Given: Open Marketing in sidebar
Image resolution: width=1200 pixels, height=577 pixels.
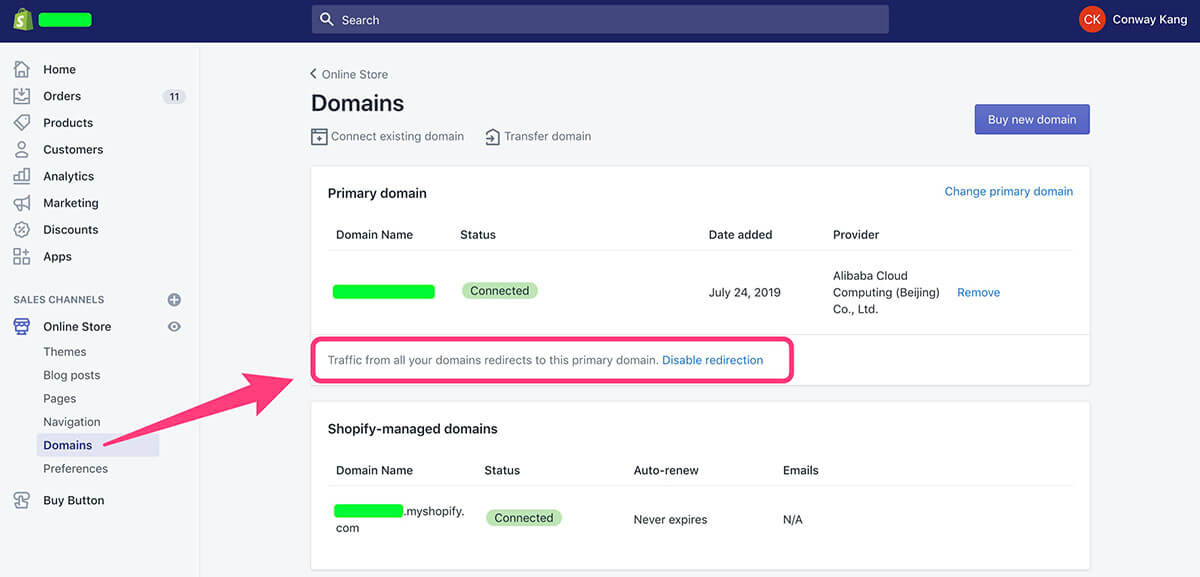Looking at the screenshot, I should point(71,203).
